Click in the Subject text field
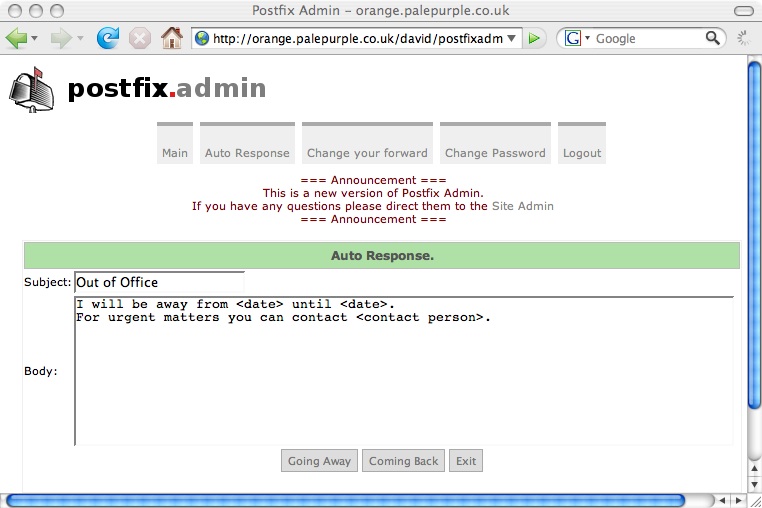This screenshot has height=508, width=762. (159, 283)
